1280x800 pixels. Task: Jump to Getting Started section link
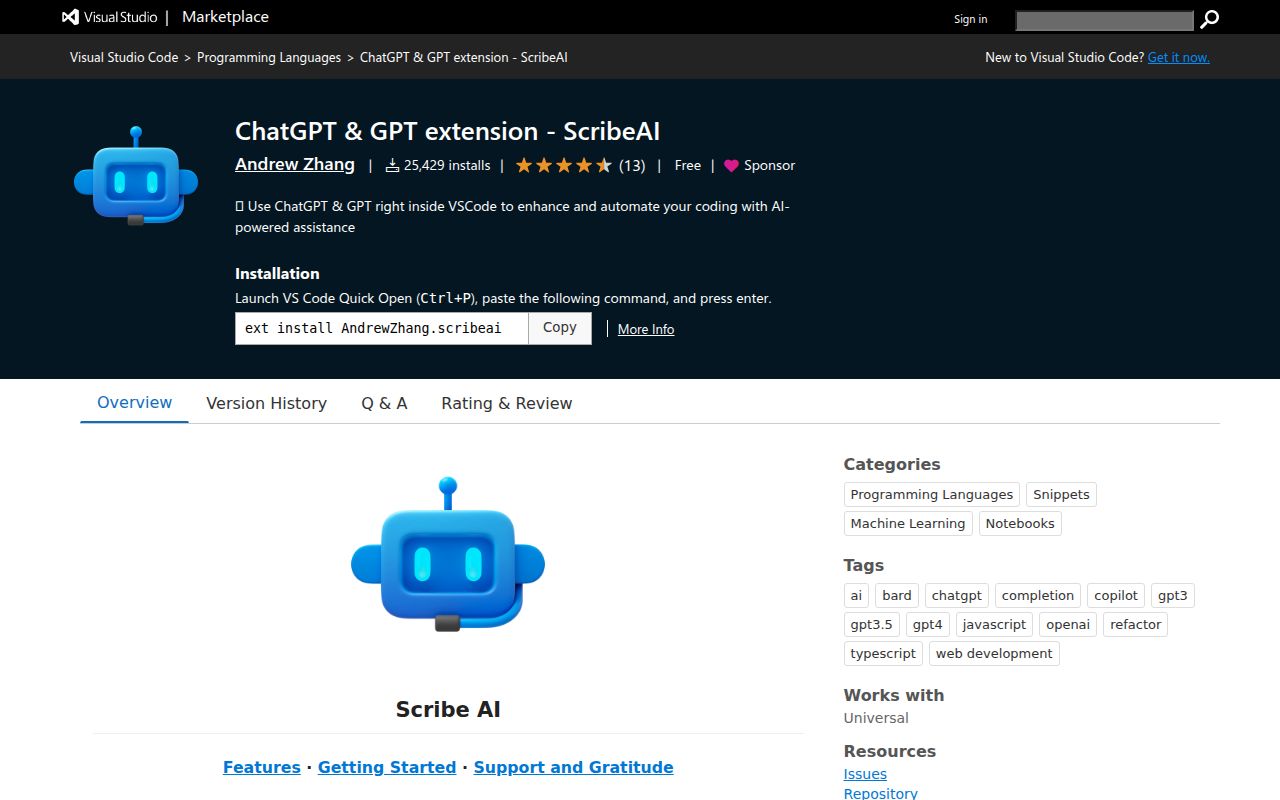(387, 767)
